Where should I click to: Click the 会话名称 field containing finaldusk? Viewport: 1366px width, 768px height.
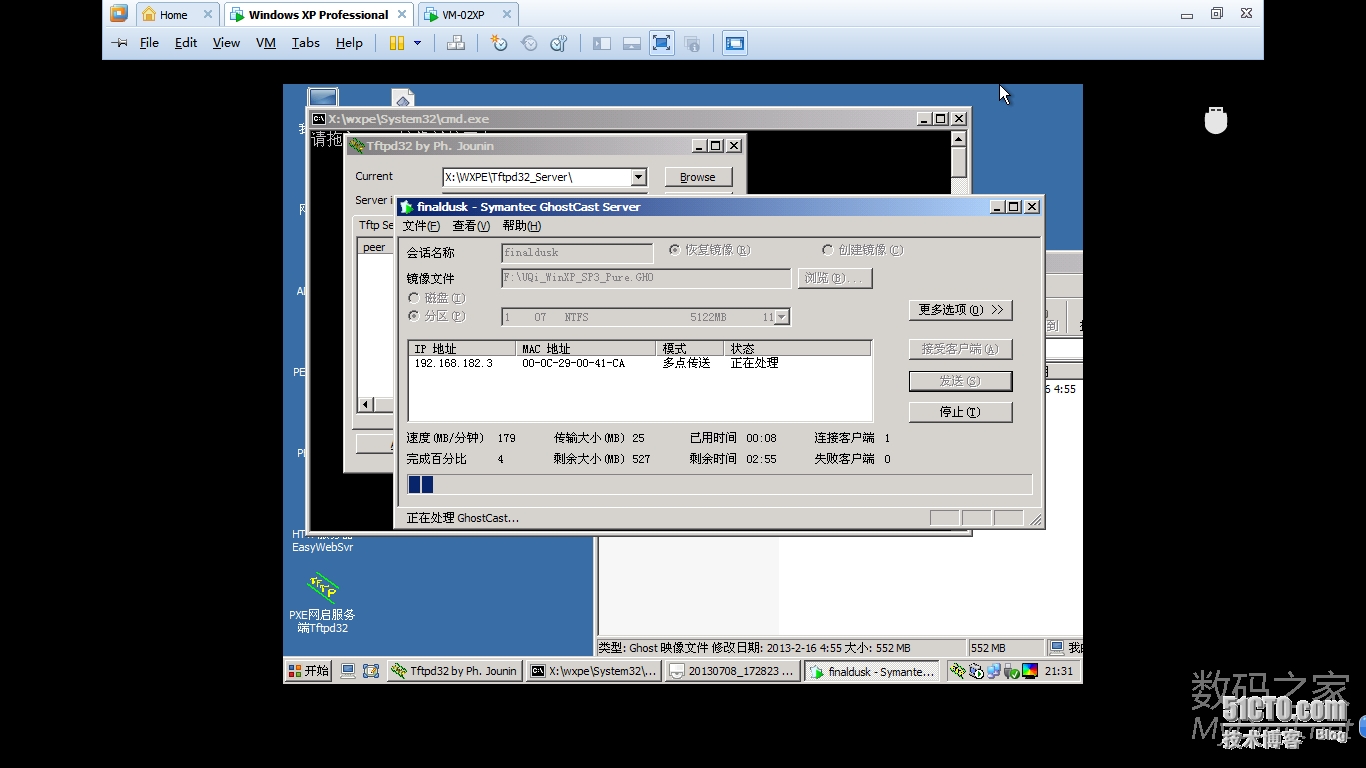click(577, 253)
